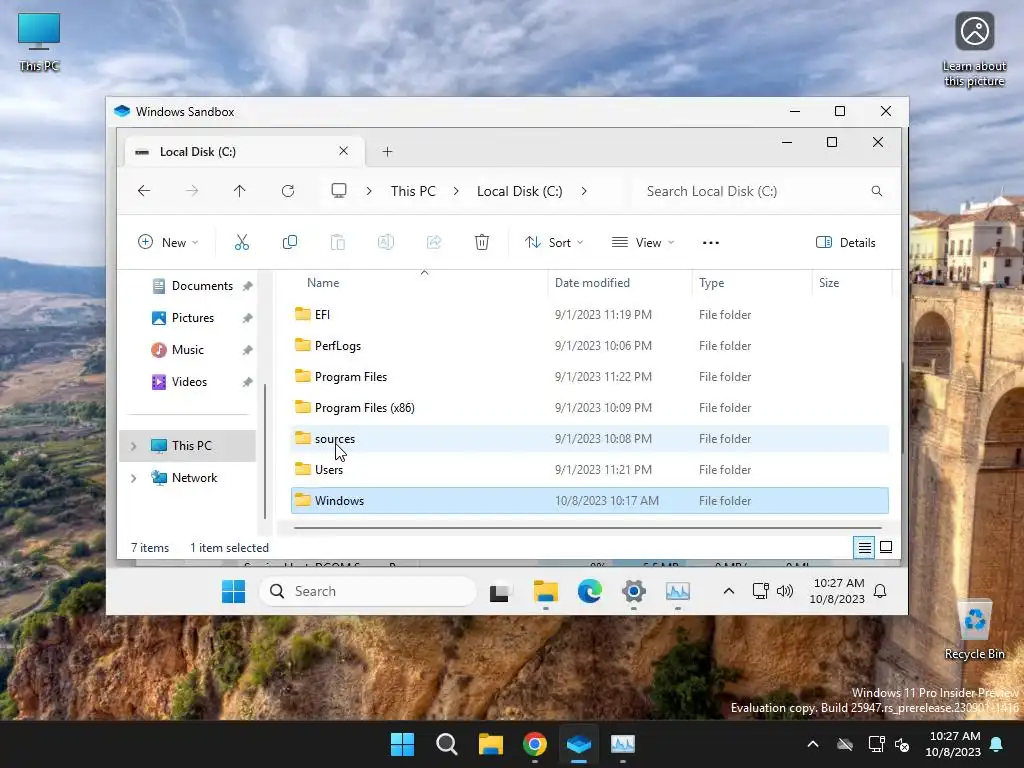Viewport: 1024px width, 768px height.
Task: Switch to details list view icon in status bar
Action: (x=864, y=547)
